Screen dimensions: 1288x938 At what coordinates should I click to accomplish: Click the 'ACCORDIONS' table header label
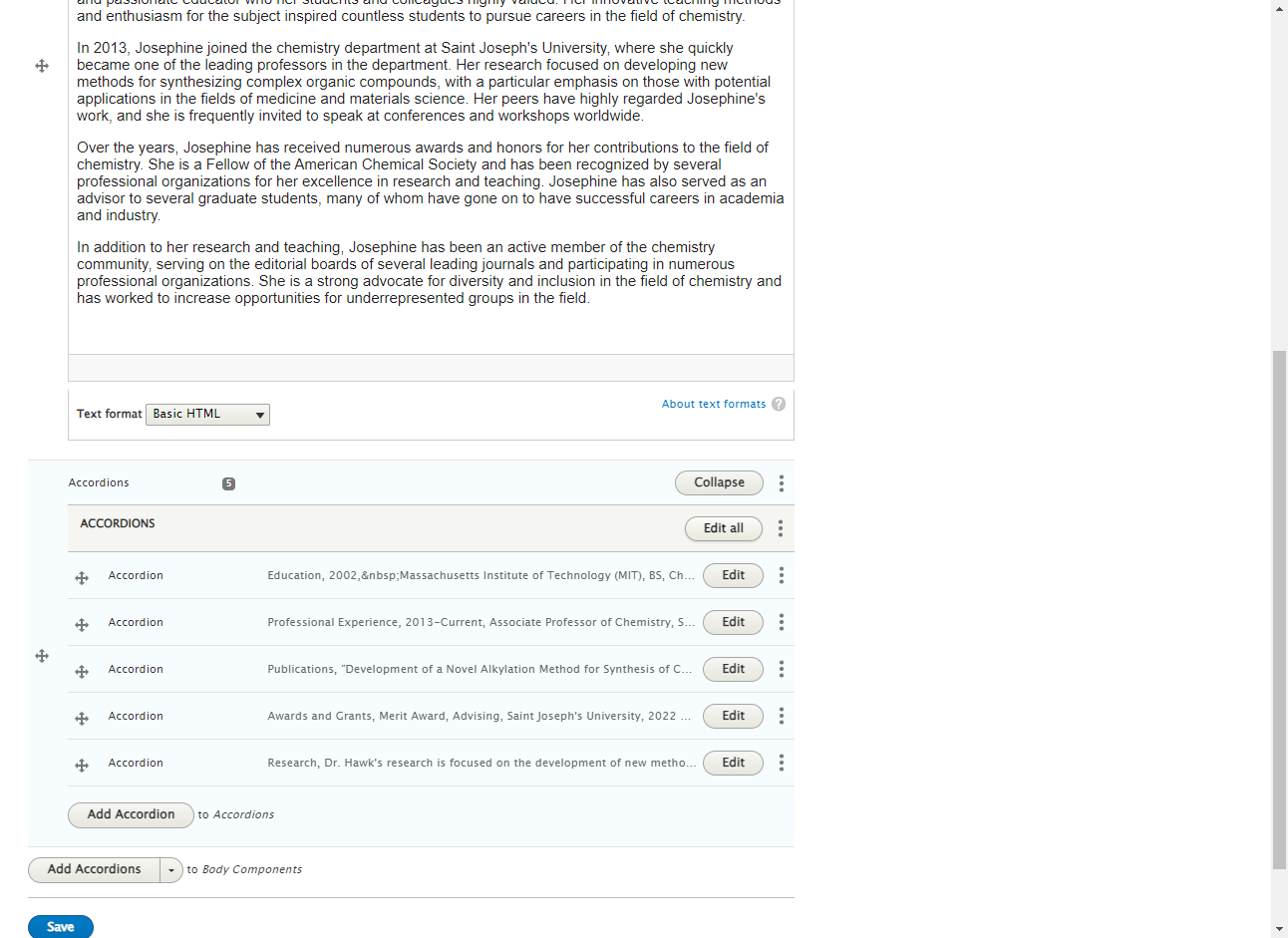[118, 523]
